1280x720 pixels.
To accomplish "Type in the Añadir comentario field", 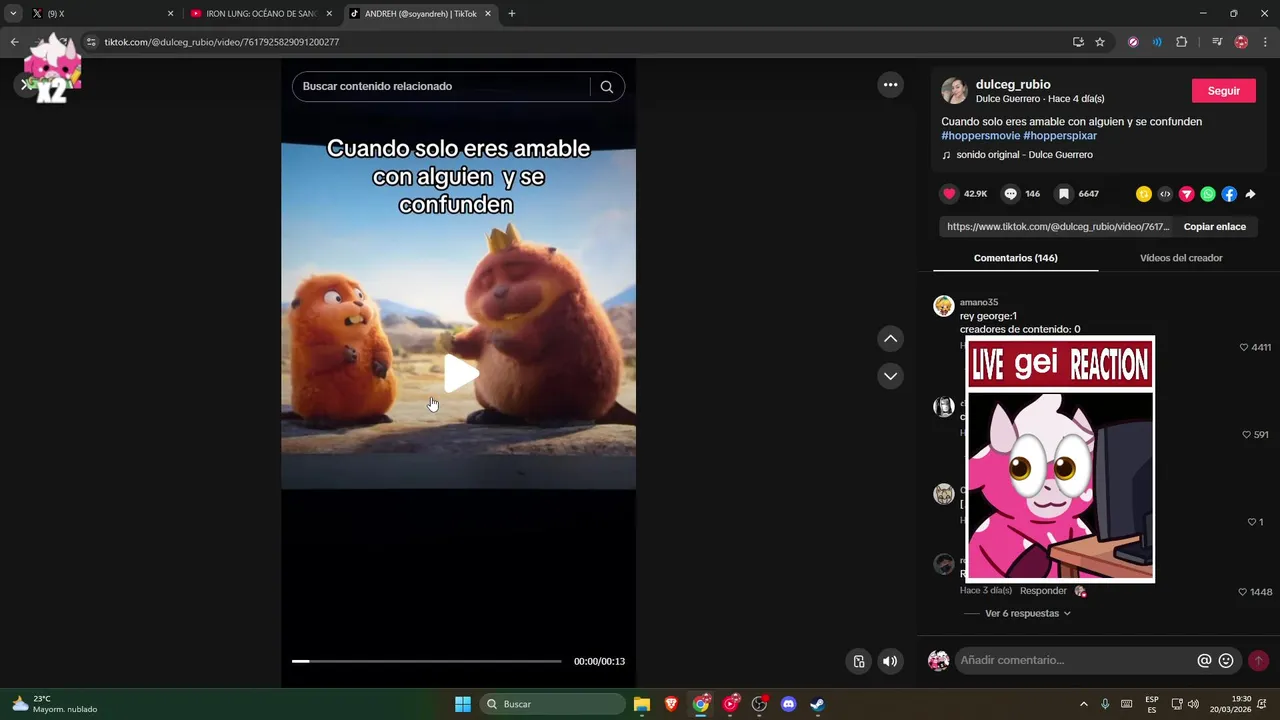I will (1075, 661).
